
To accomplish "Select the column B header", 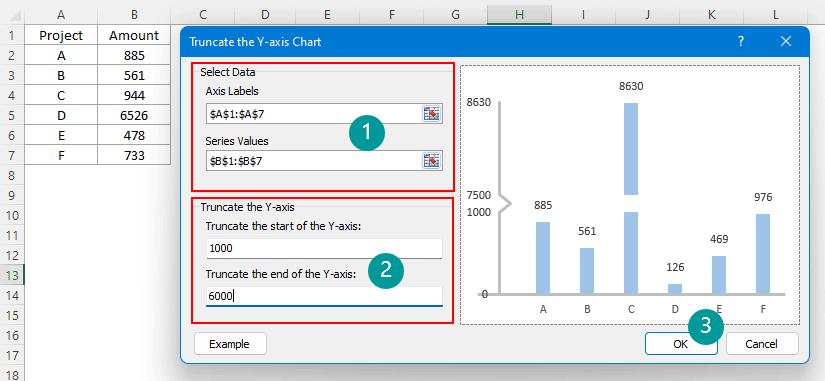I will [134, 15].
